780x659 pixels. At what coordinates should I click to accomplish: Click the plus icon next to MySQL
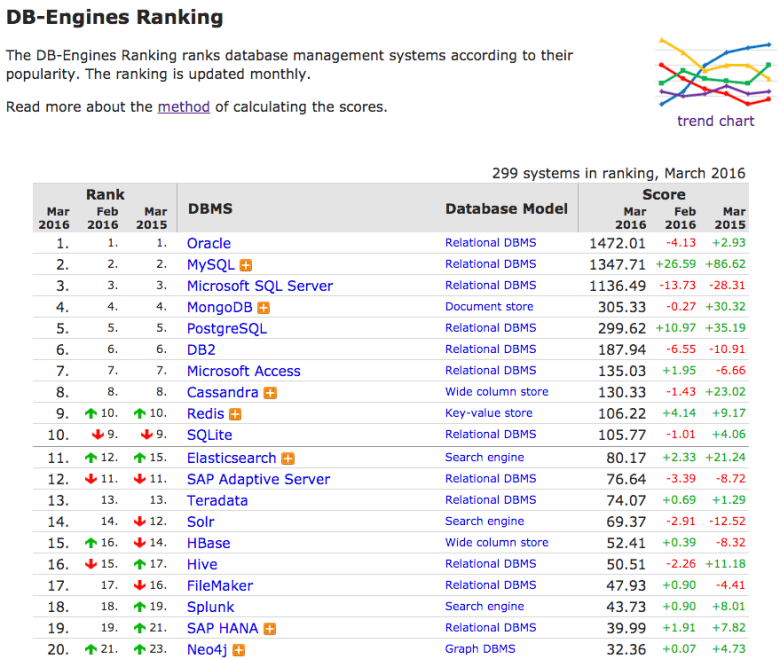245,265
